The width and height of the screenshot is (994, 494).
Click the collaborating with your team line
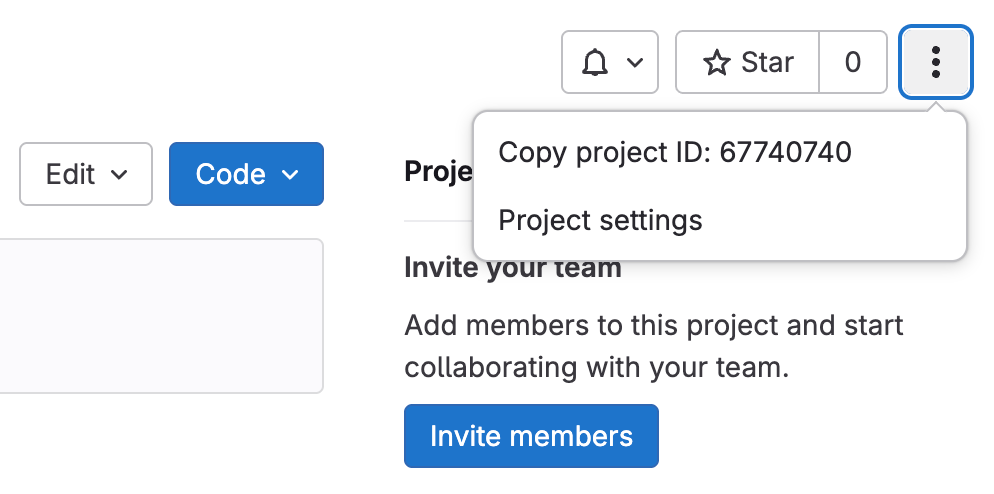click(x=597, y=367)
